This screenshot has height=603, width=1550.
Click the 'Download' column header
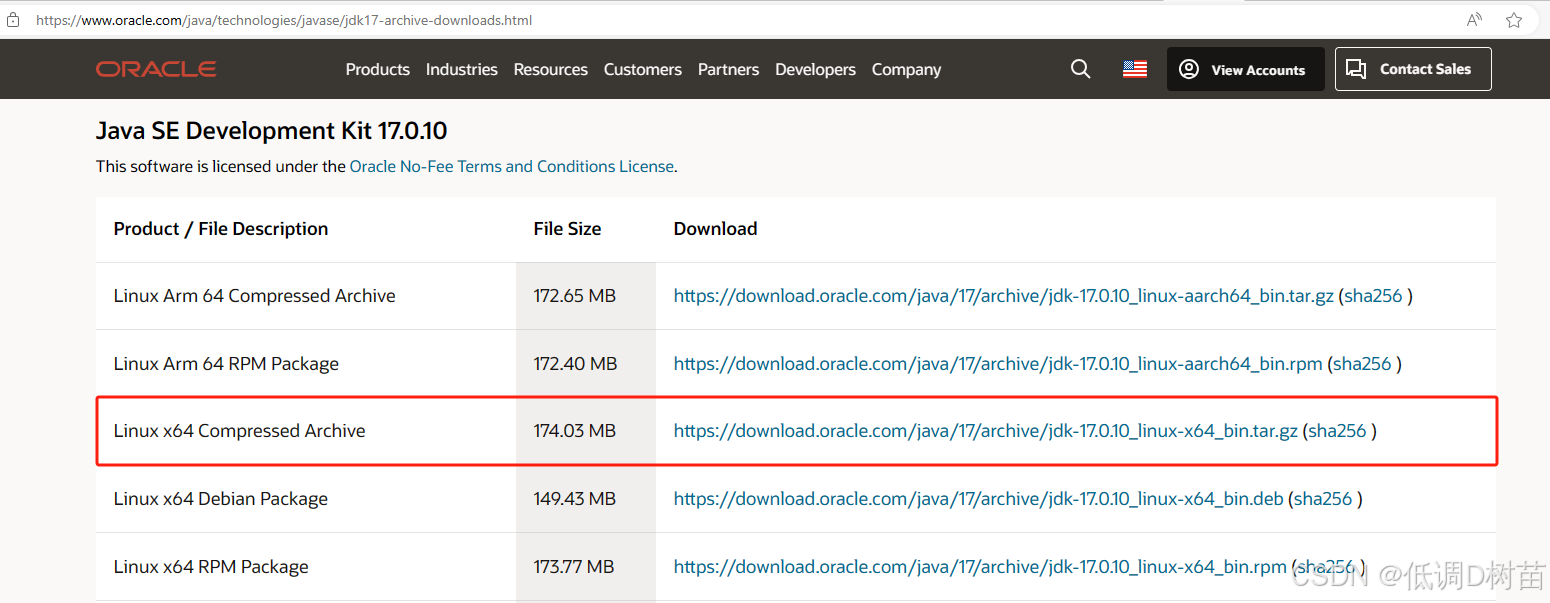tap(716, 229)
